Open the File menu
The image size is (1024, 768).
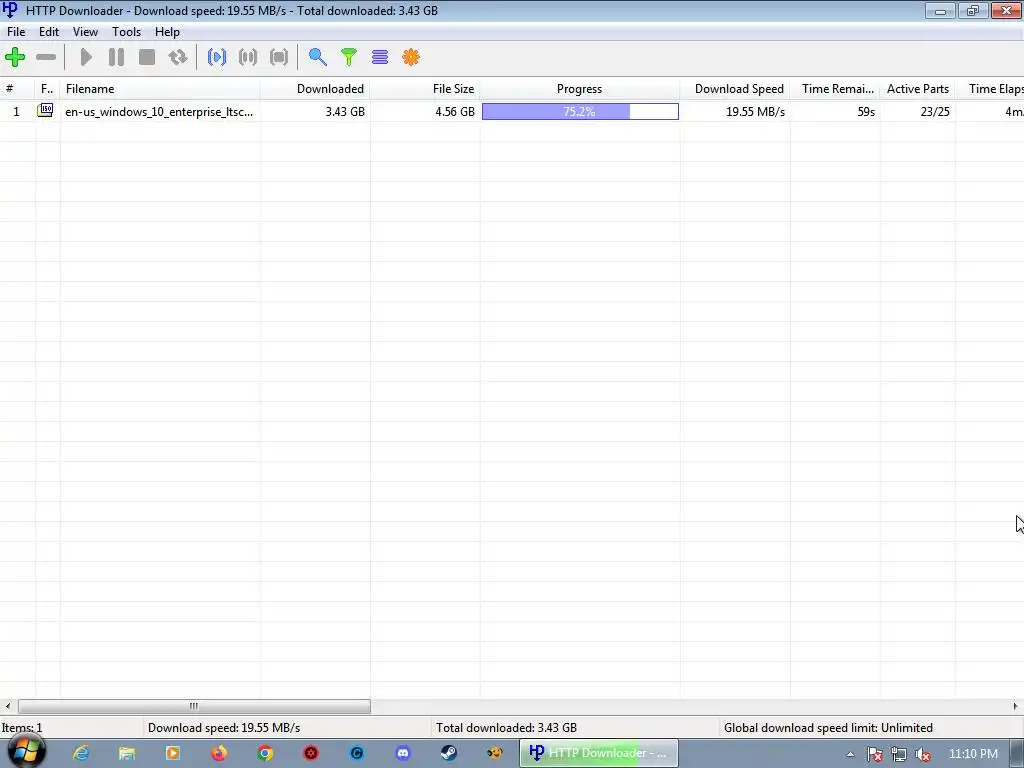pos(16,31)
